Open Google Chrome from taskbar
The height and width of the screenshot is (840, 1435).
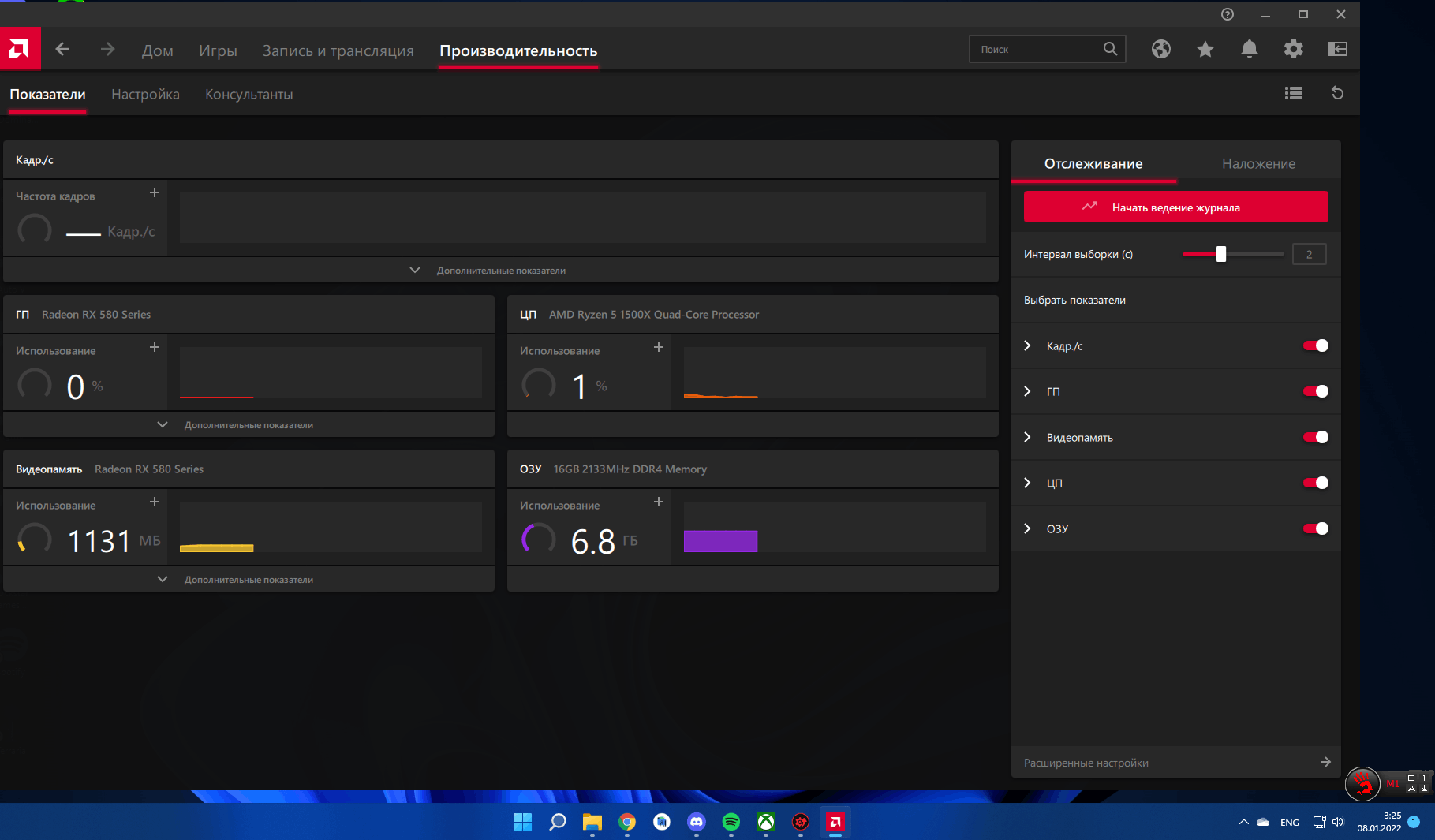point(627,822)
